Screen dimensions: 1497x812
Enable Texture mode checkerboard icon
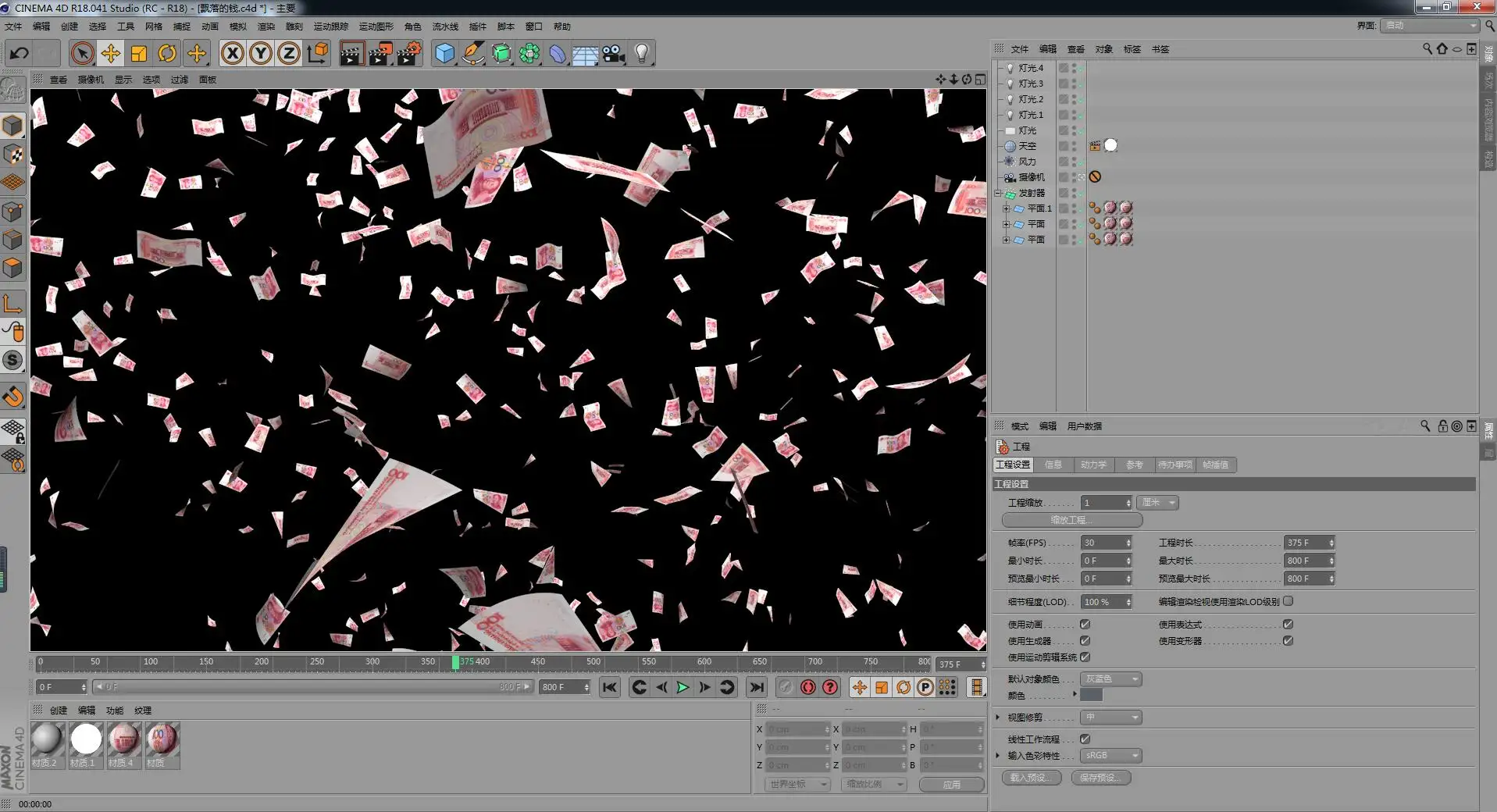pyautogui.click(x=12, y=155)
